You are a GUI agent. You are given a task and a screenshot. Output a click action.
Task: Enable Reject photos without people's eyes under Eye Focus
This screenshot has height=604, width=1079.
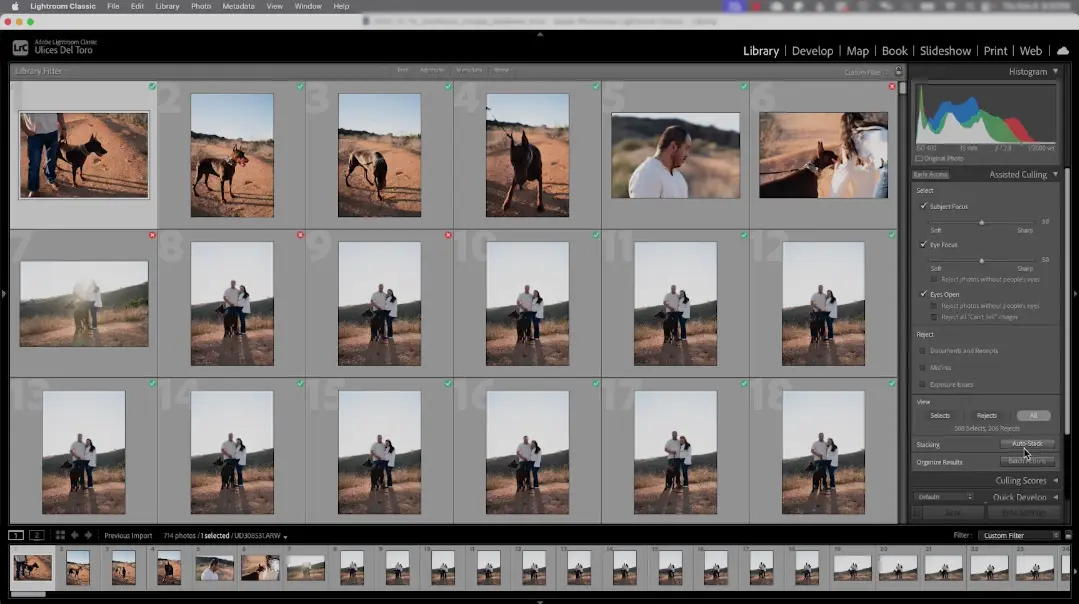(934, 280)
